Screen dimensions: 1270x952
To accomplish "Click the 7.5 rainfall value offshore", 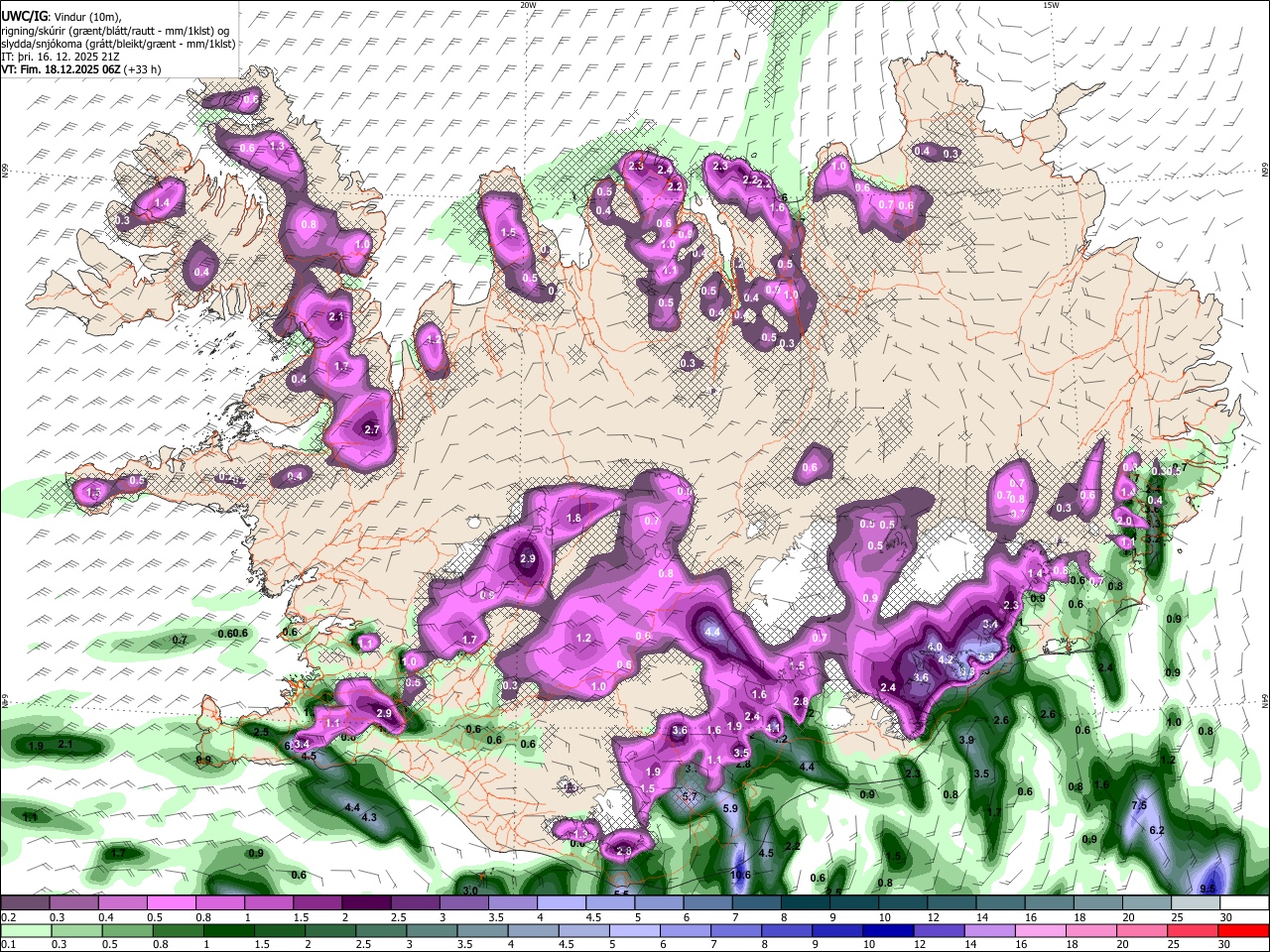I will click(1139, 805).
